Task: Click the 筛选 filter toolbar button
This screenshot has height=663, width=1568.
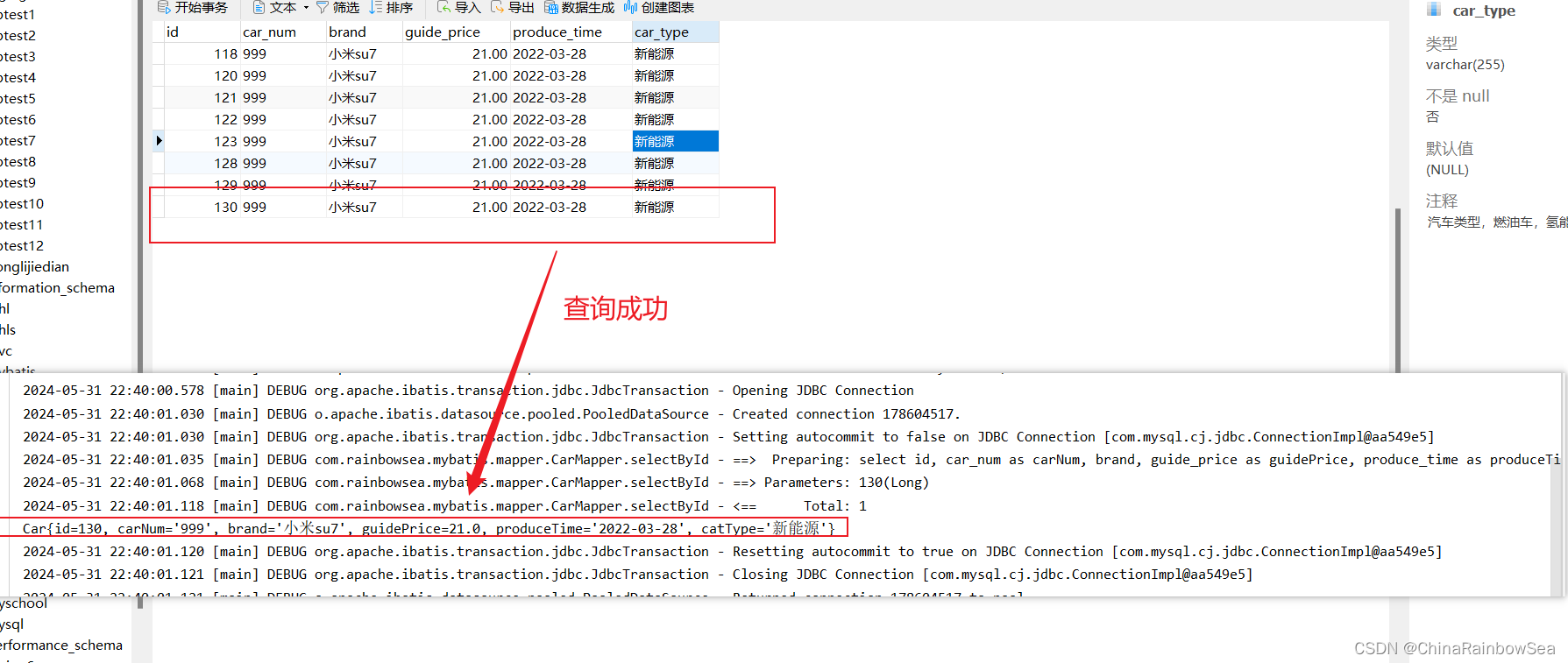Action: [x=337, y=8]
